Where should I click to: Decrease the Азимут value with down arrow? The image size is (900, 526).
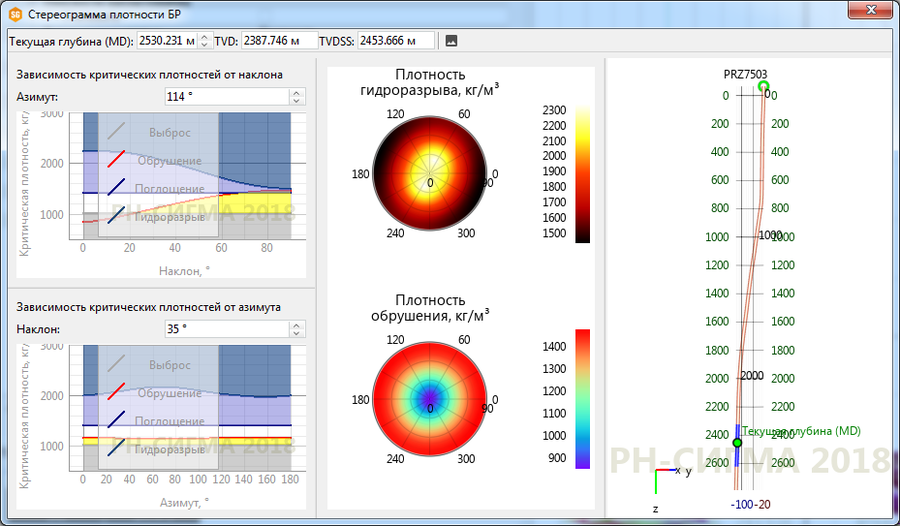[x=296, y=101]
